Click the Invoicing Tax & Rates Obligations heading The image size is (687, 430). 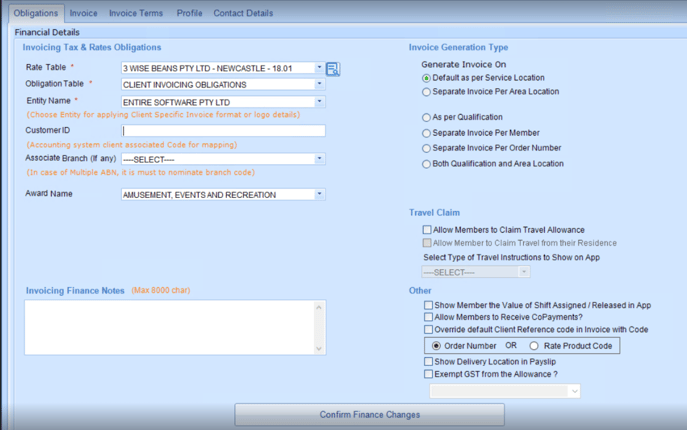92,47
